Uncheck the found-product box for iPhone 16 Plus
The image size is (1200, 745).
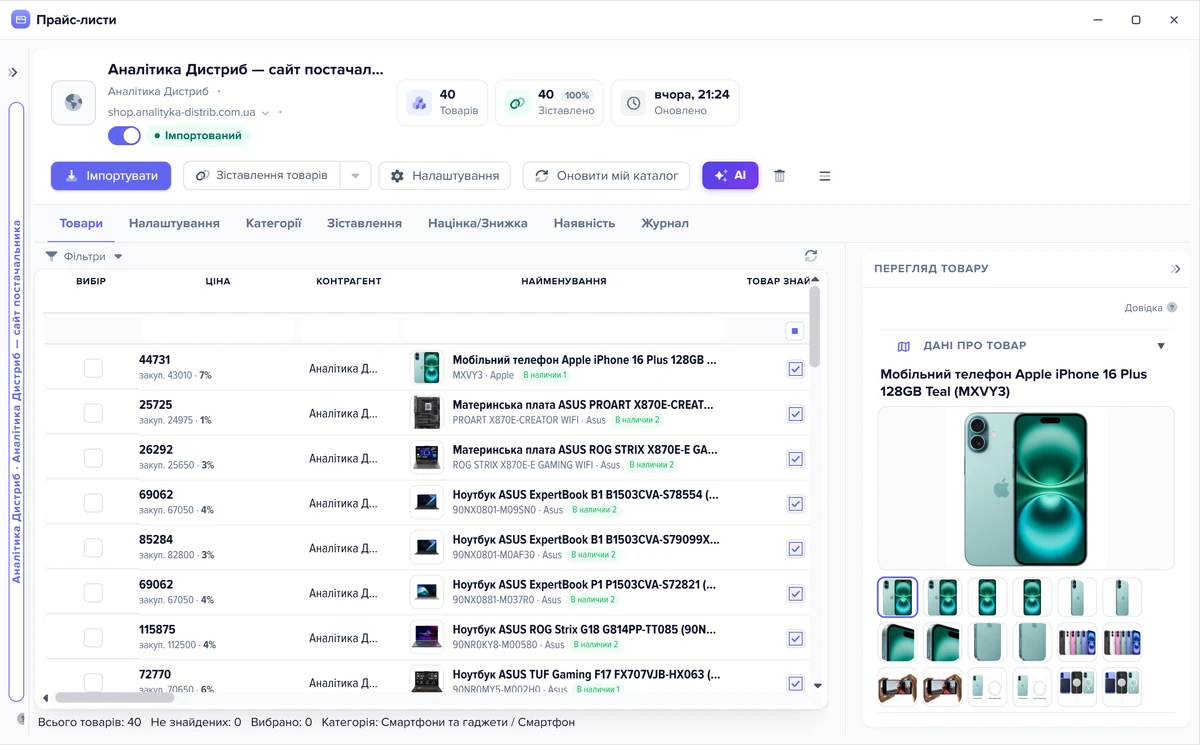point(795,369)
